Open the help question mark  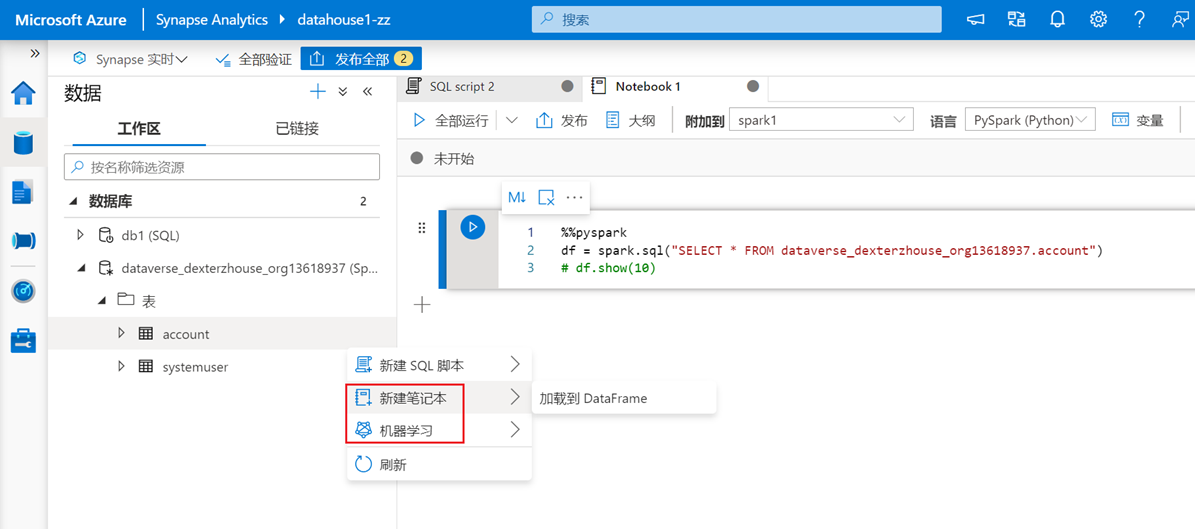[x=1139, y=20]
